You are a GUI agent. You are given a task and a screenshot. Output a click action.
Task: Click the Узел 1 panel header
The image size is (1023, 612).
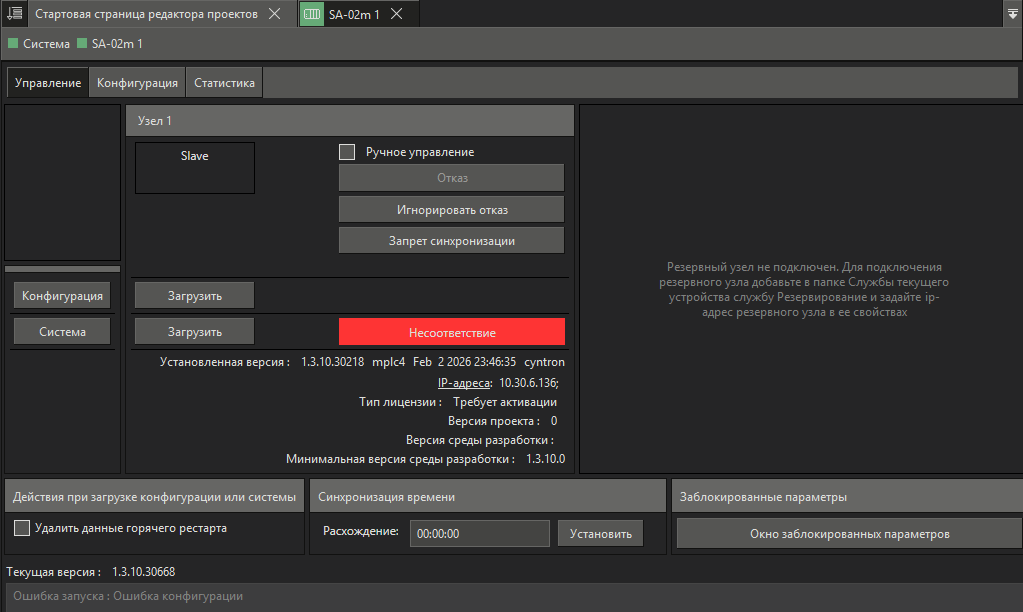(x=350, y=121)
